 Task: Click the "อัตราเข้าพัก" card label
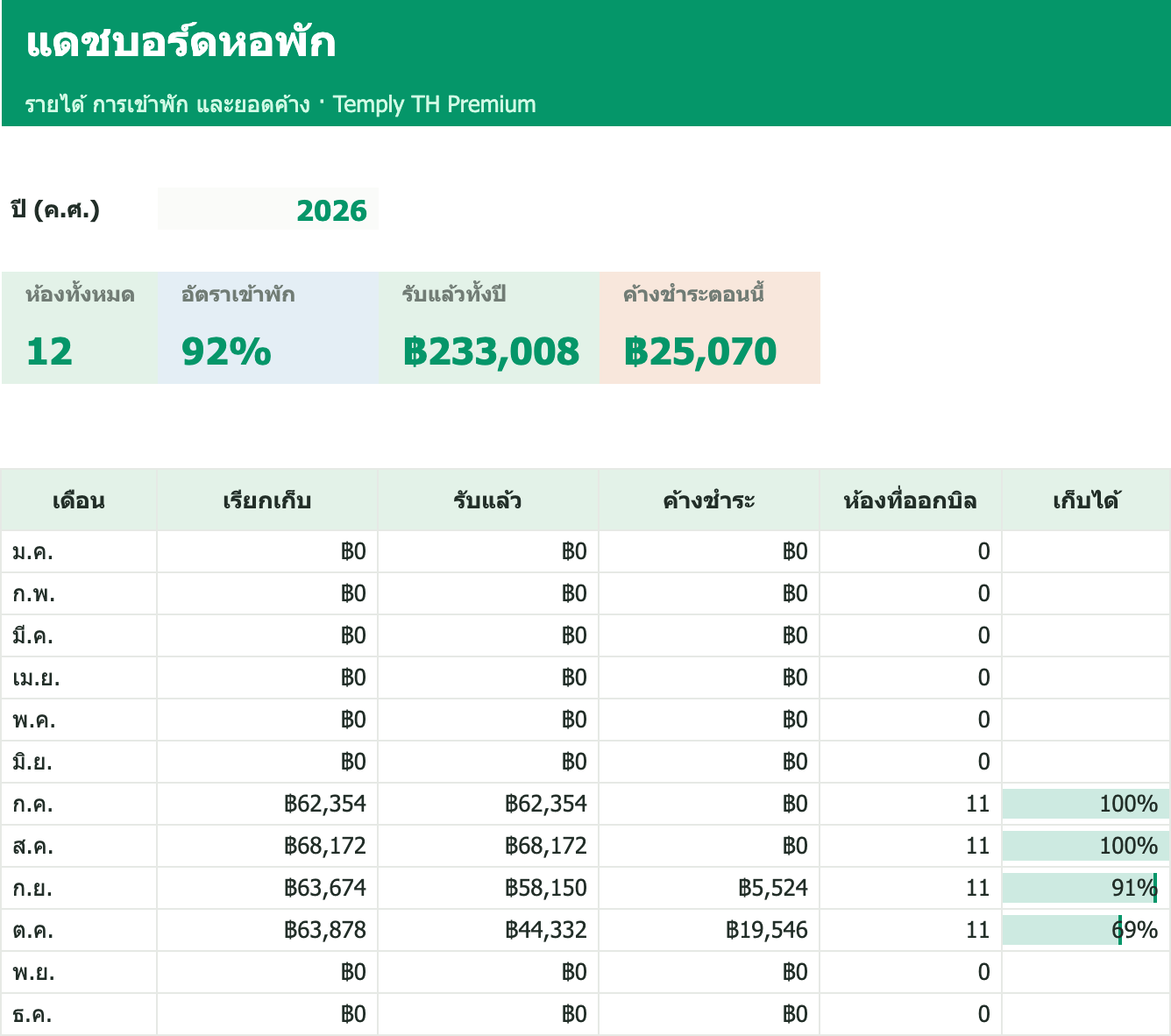click(x=238, y=294)
